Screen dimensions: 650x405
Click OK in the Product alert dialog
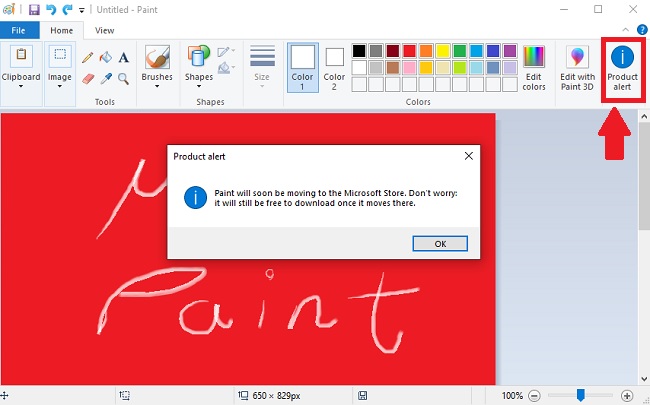pyautogui.click(x=440, y=244)
